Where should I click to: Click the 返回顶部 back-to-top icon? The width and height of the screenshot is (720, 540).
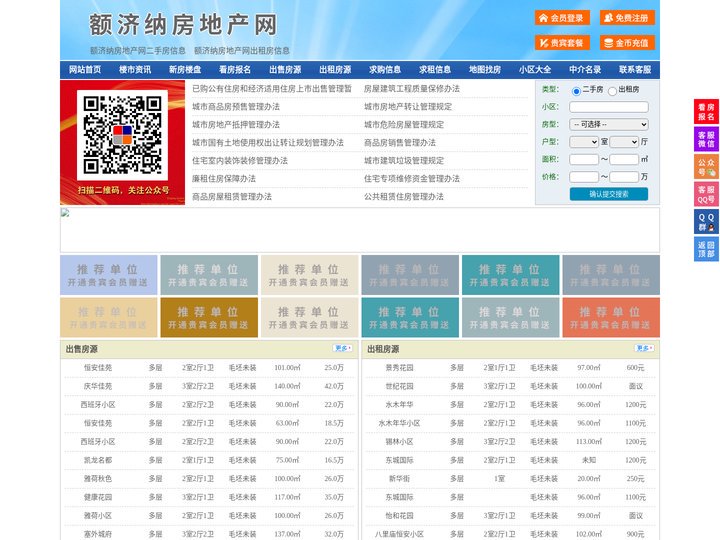tap(706, 249)
